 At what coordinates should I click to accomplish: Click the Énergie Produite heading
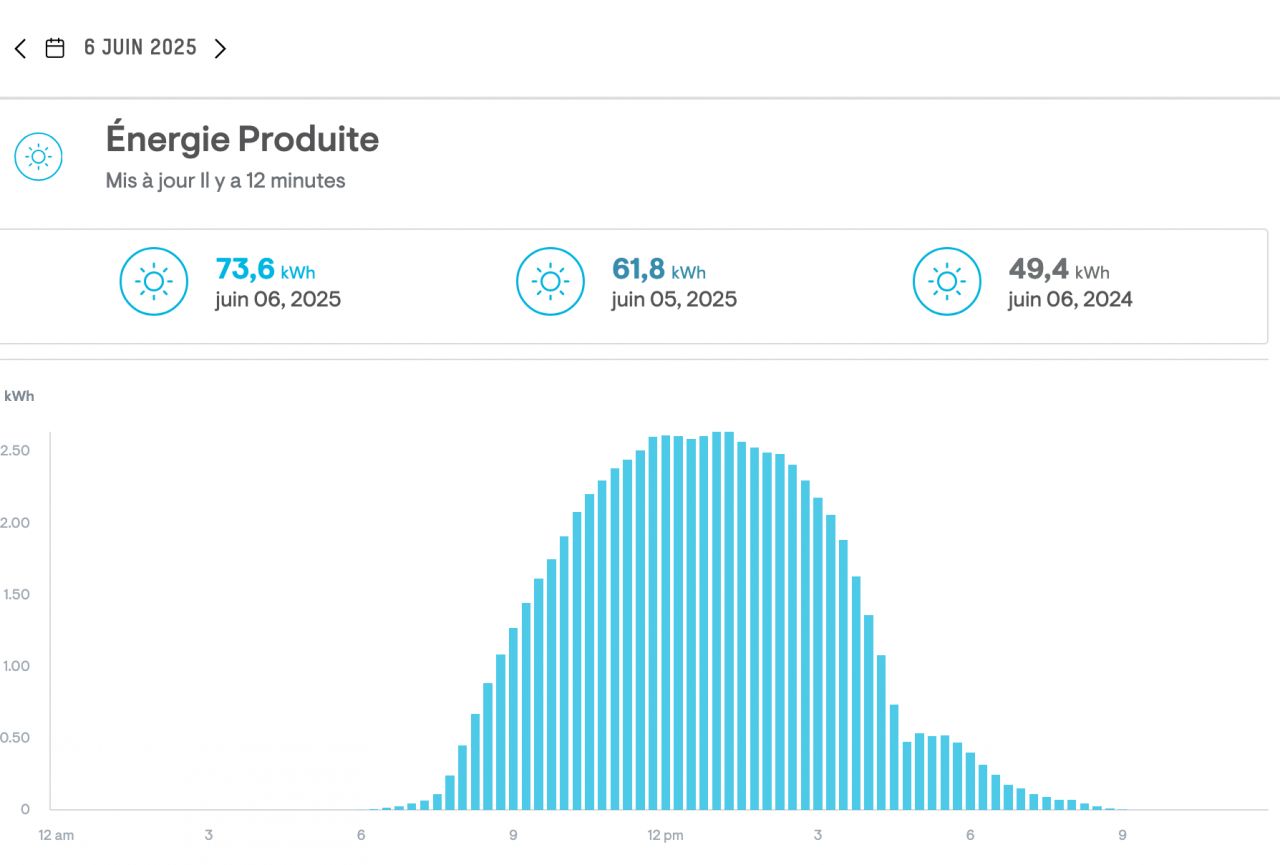pos(242,139)
